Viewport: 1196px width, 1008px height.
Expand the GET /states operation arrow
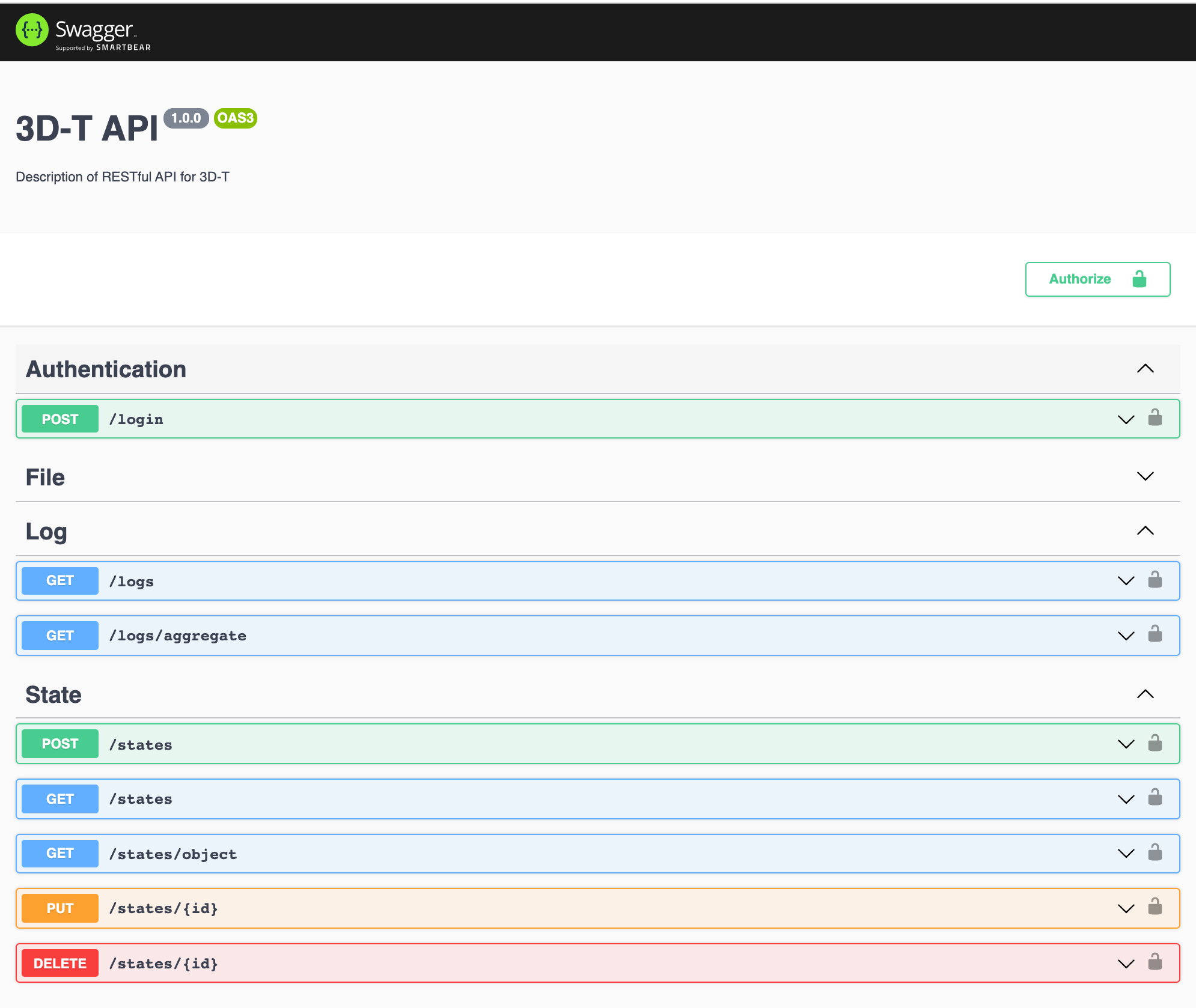click(1126, 799)
